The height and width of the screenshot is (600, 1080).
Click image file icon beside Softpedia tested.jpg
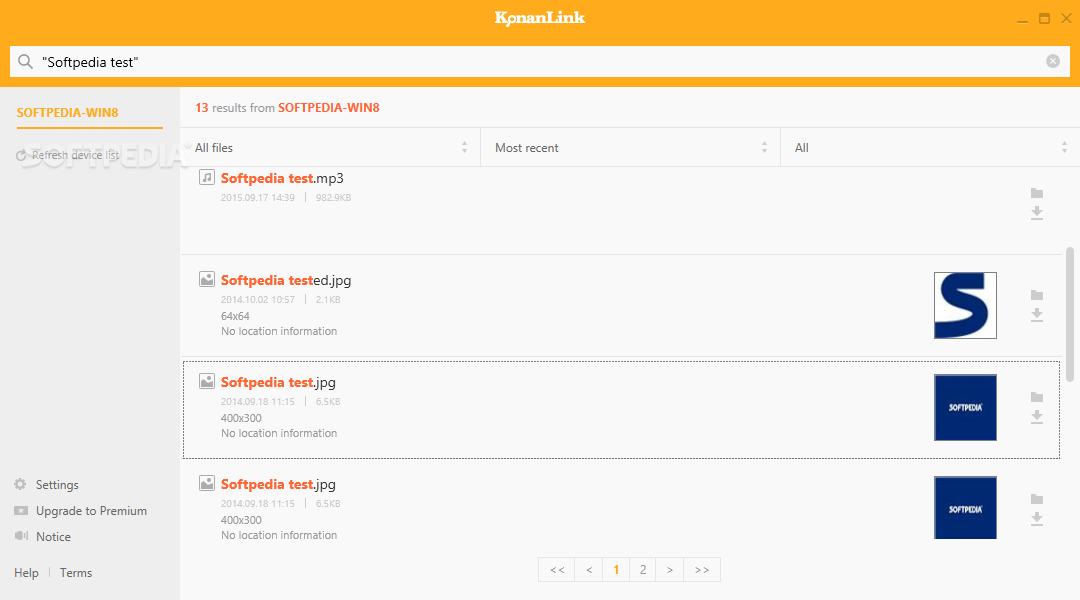click(207, 279)
